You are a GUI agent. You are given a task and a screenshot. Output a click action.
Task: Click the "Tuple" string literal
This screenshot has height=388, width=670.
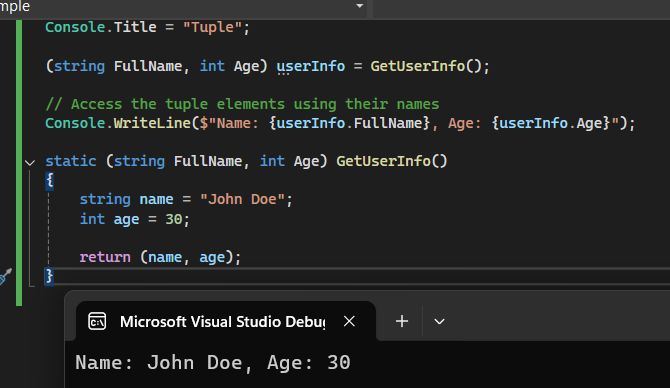(x=212, y=27)
